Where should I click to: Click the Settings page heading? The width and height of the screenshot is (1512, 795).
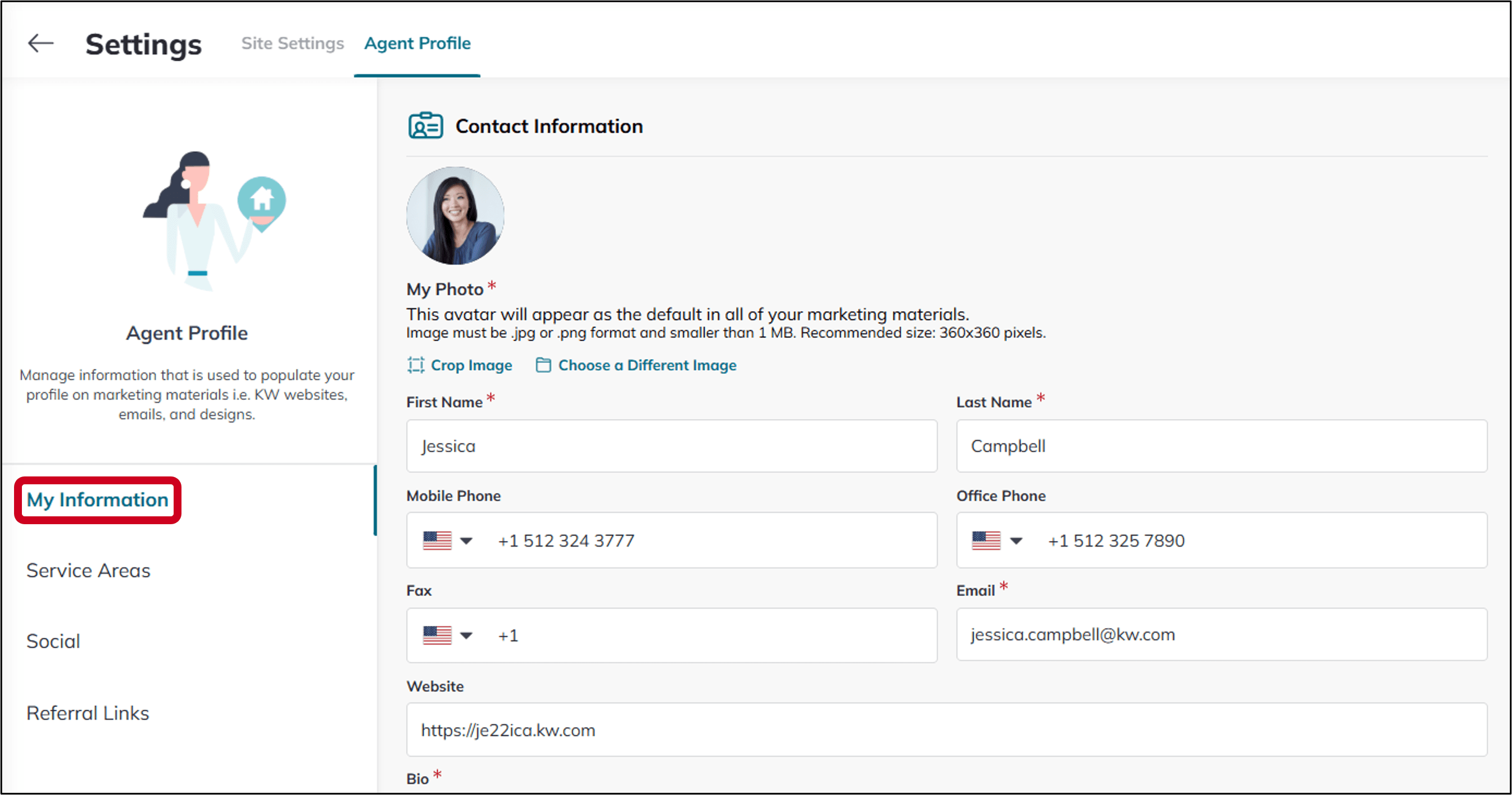point(144,44)
